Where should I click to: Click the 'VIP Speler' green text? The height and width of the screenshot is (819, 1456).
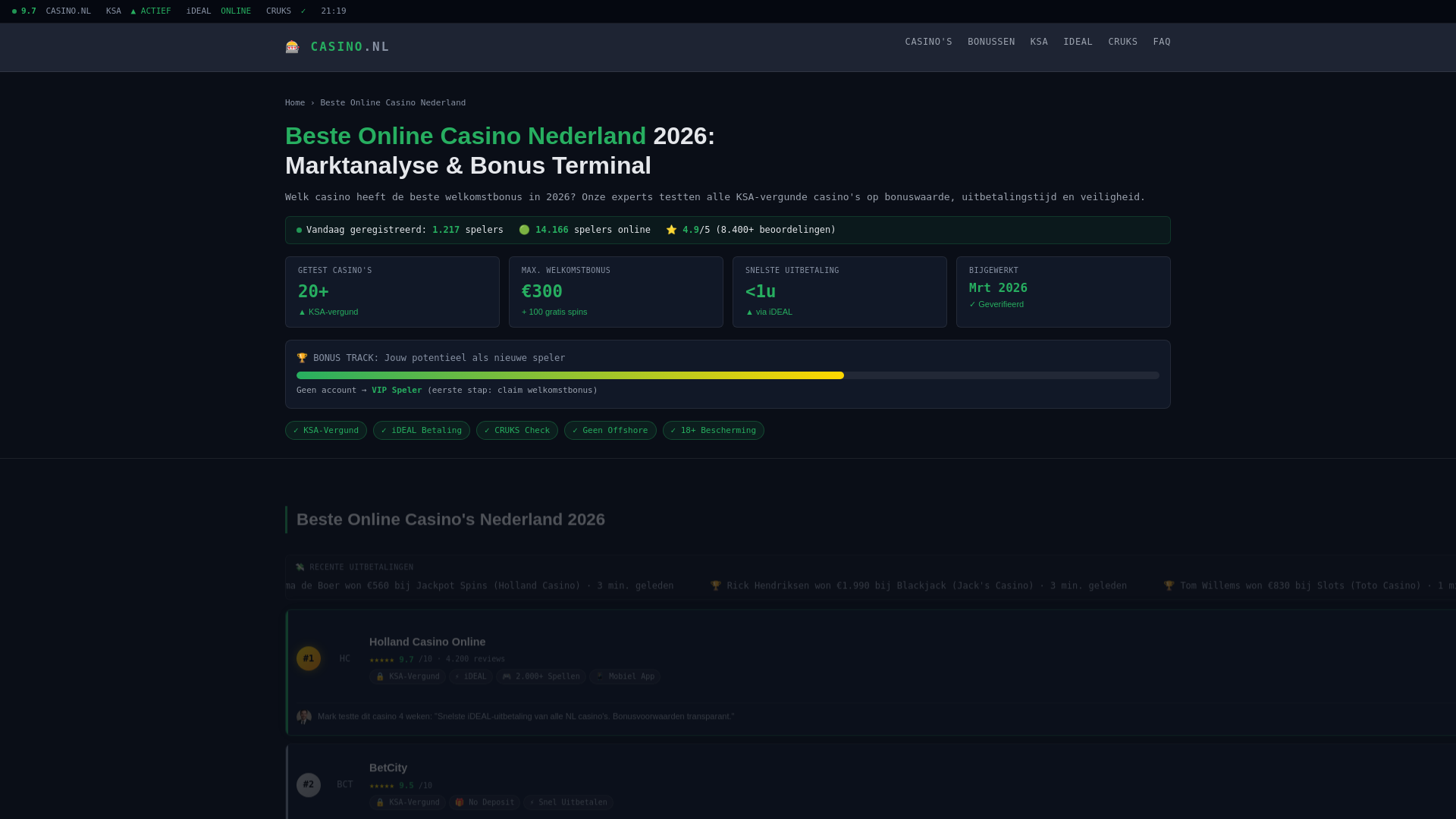click(397, 391)
